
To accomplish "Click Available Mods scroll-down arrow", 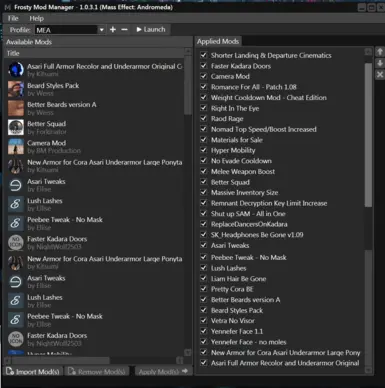I will (x=188, y=352).
